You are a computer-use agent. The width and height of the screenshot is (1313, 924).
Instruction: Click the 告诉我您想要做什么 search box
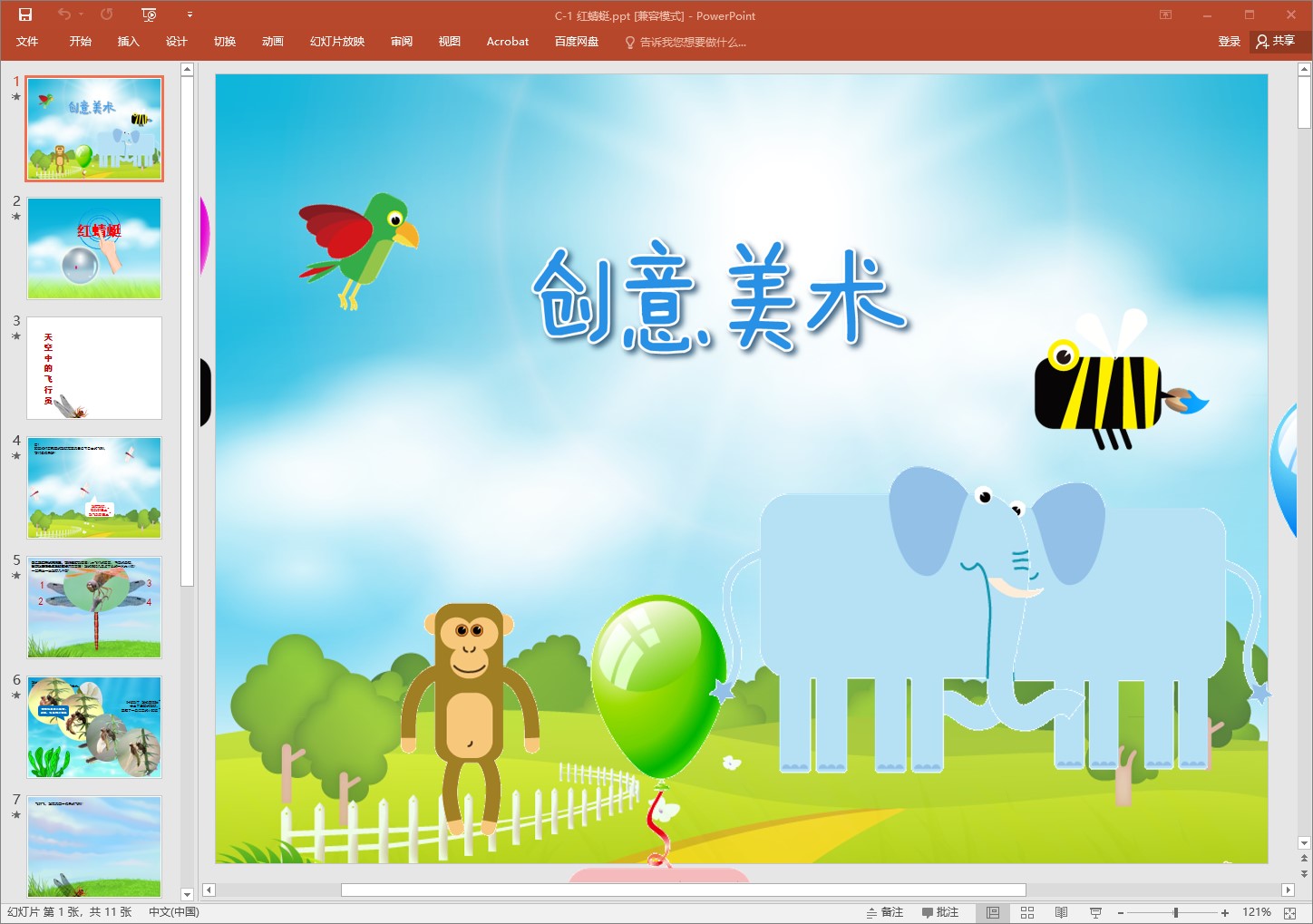(686, 42)
